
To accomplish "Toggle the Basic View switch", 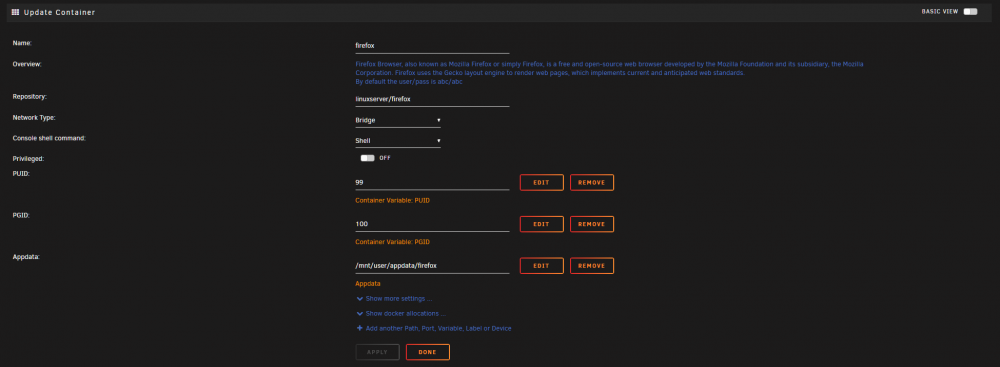I will (970, 11).
